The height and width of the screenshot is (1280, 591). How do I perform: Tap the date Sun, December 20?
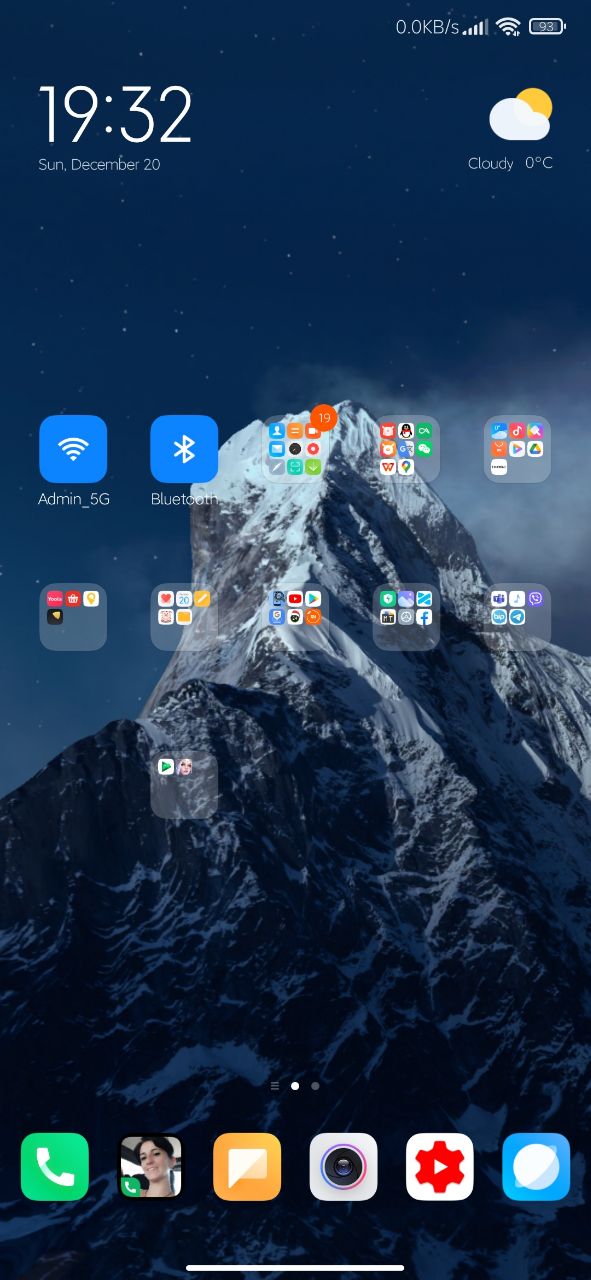click(x=99, y=164)
